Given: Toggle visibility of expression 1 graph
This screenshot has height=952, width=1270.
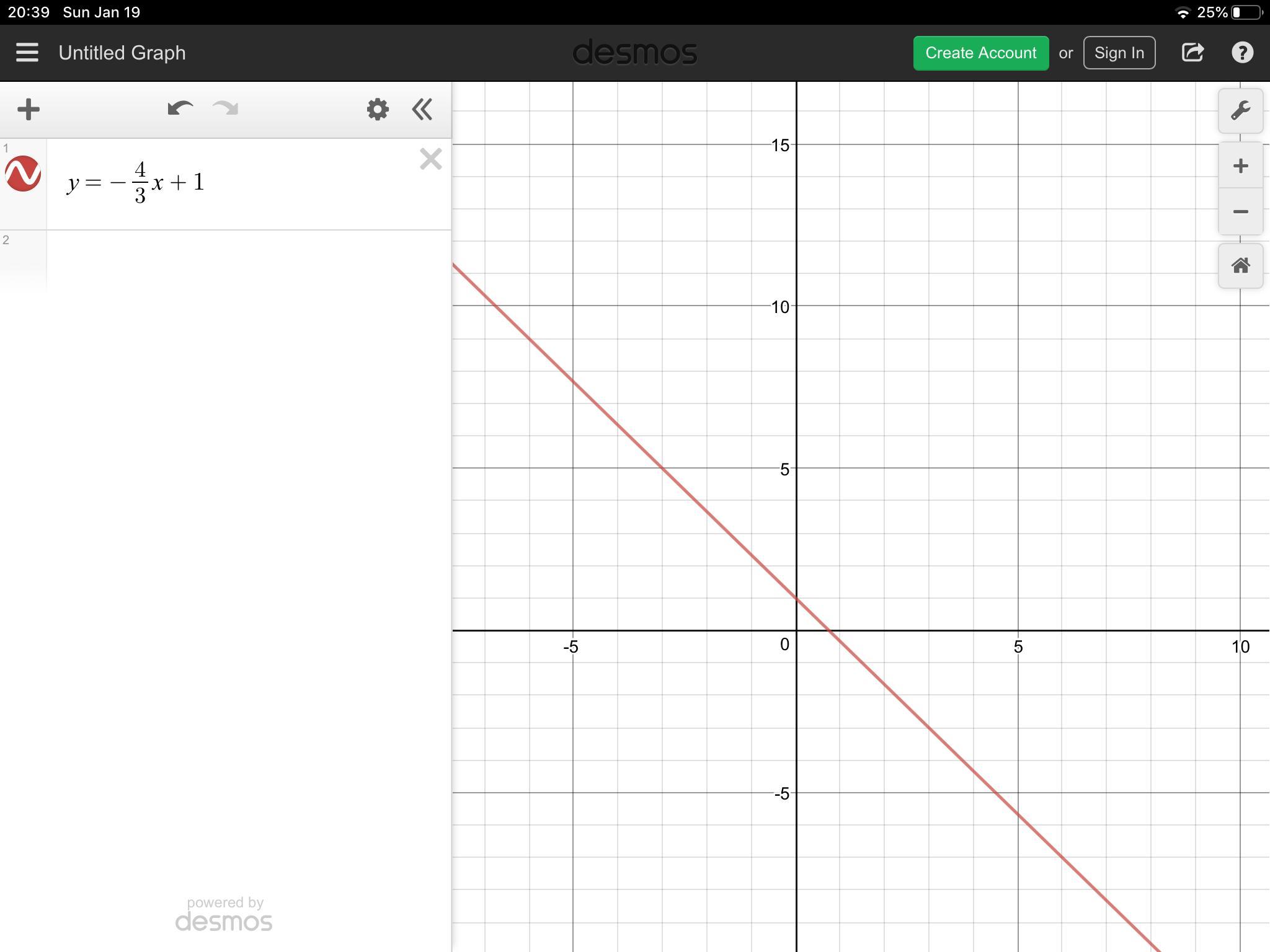Looking at the screenshot, I should tap(23, 174).
